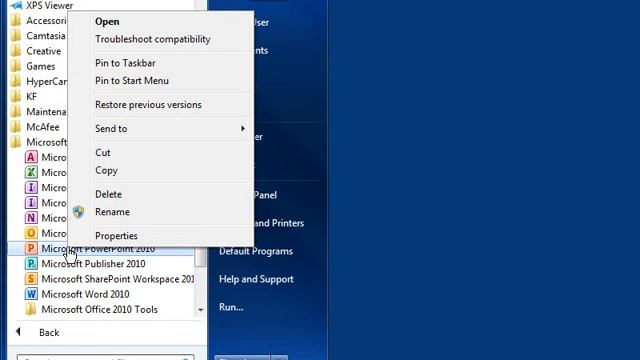Launch Microsoft Access via its red A icon

(x=31, y=157)
